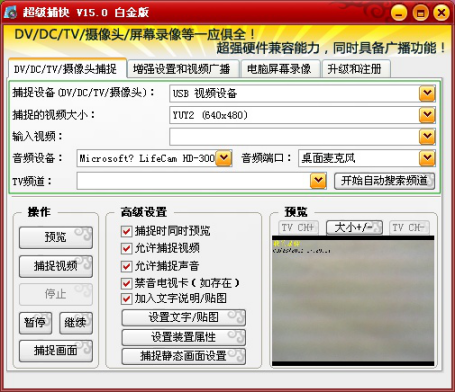Click the 继续 button
This screenshot has width=455, height=392.
point(76,323)
